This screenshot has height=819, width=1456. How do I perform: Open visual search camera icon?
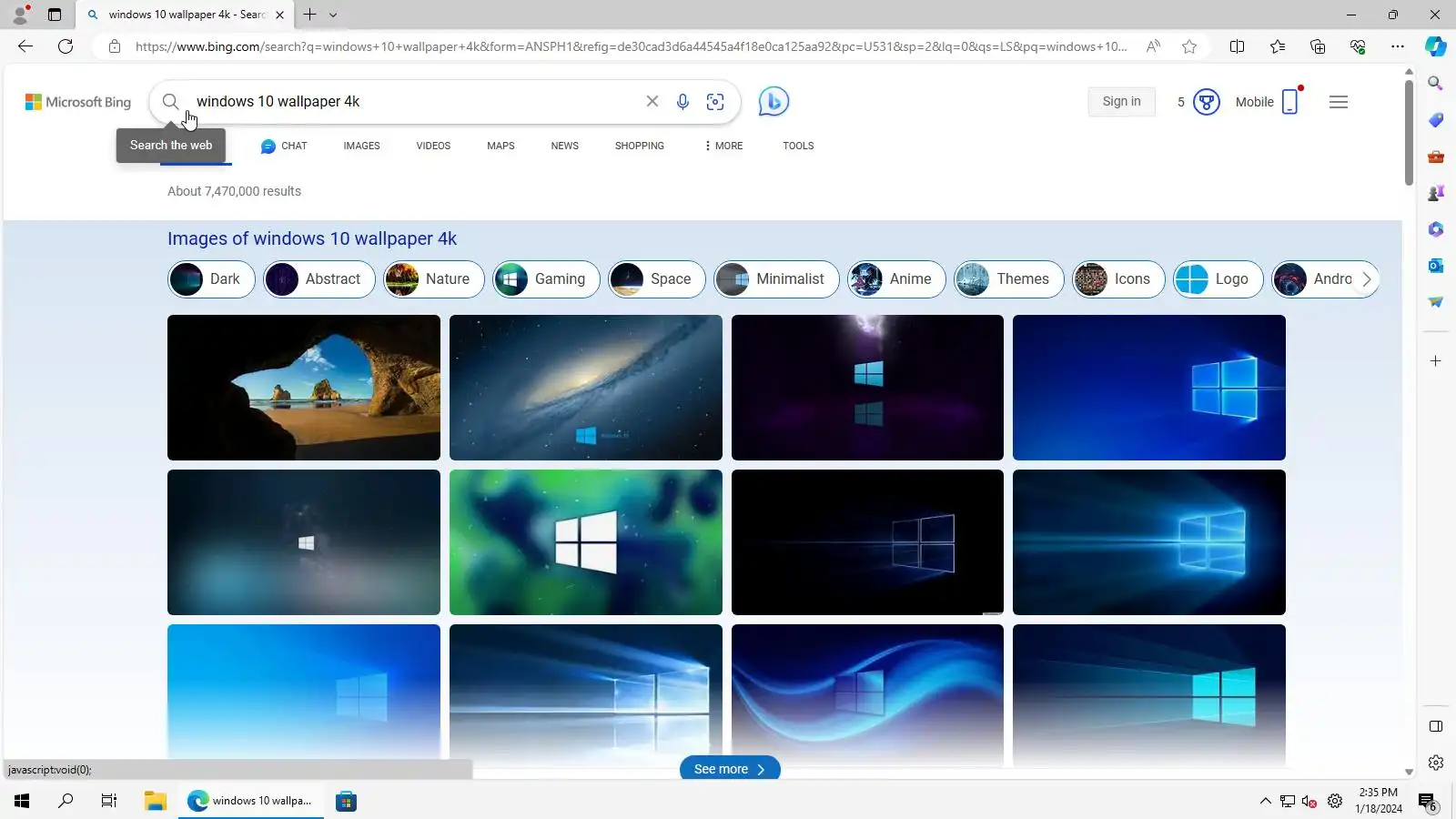715,102
